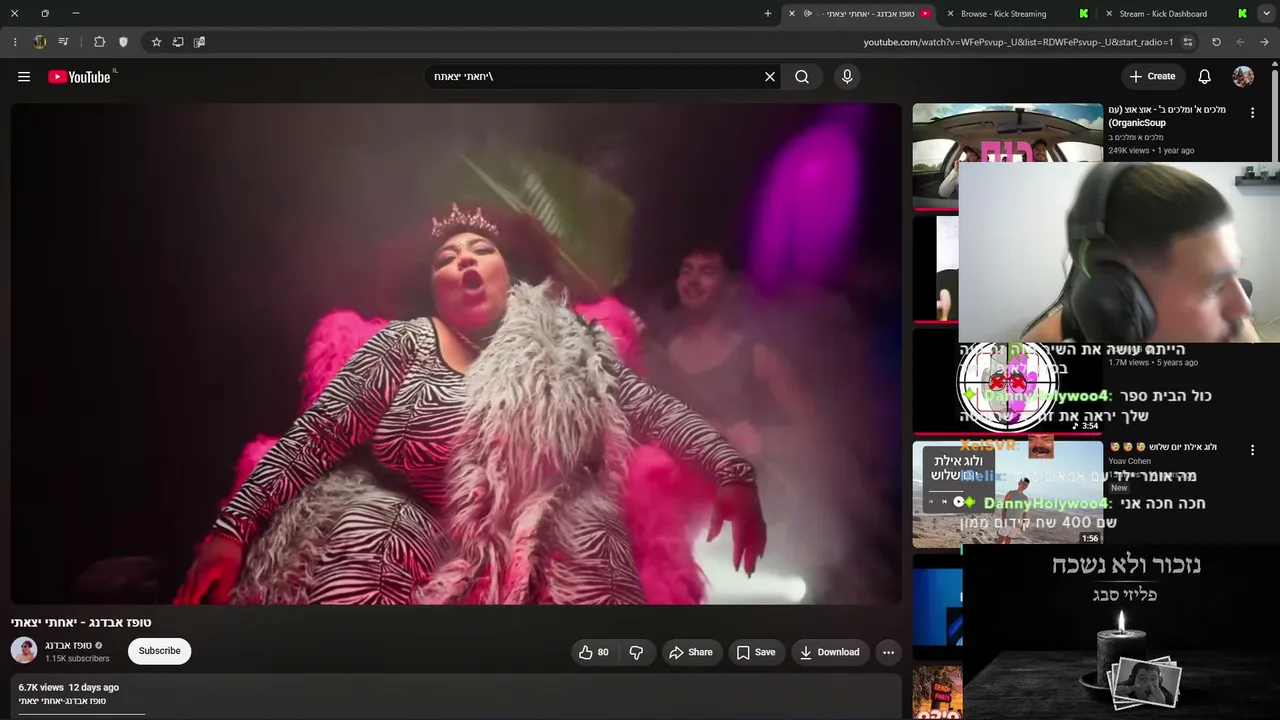Download this video

830,652
